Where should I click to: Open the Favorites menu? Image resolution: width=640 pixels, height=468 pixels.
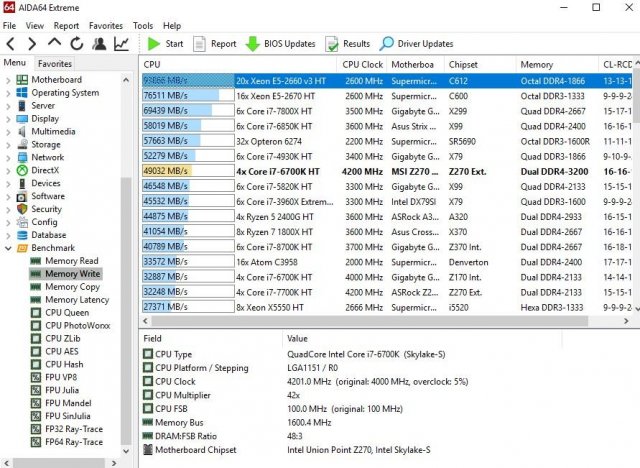[105, 25]
